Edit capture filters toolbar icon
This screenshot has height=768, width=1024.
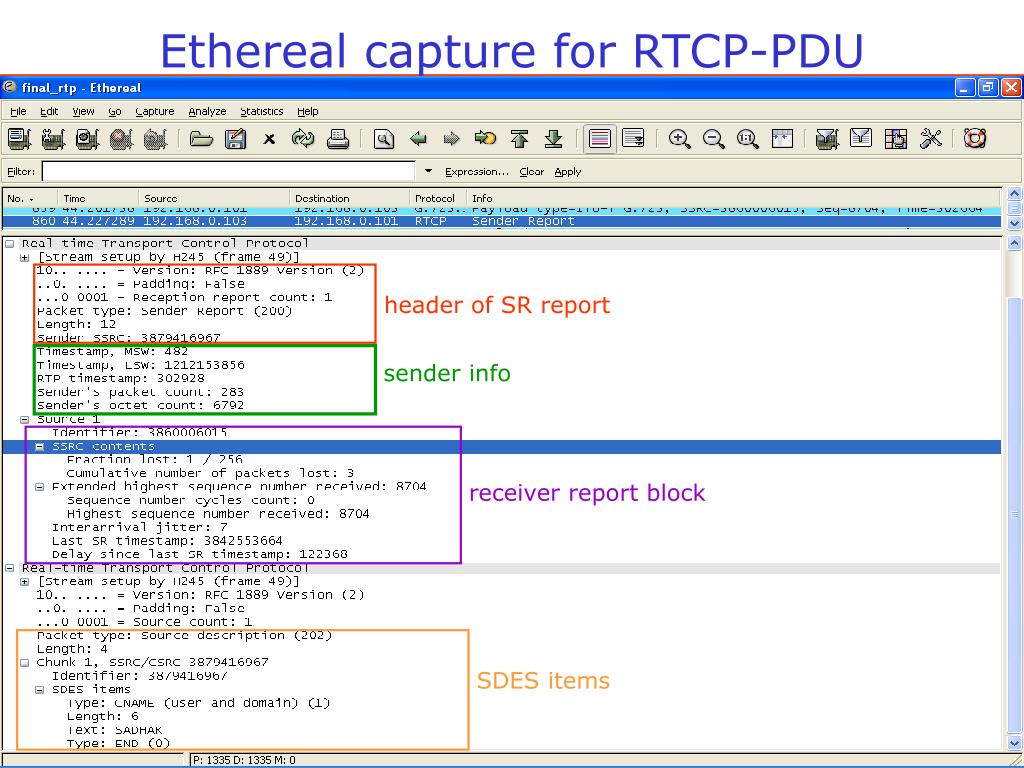click(x=827, y=138)
